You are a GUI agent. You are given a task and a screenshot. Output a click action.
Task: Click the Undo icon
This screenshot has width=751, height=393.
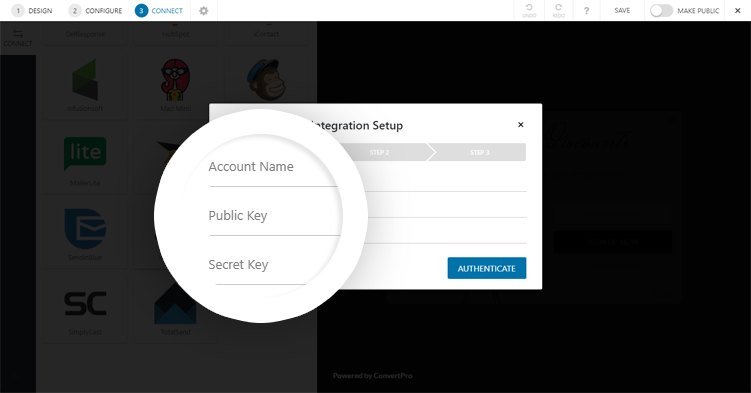[x=529, y=11]
